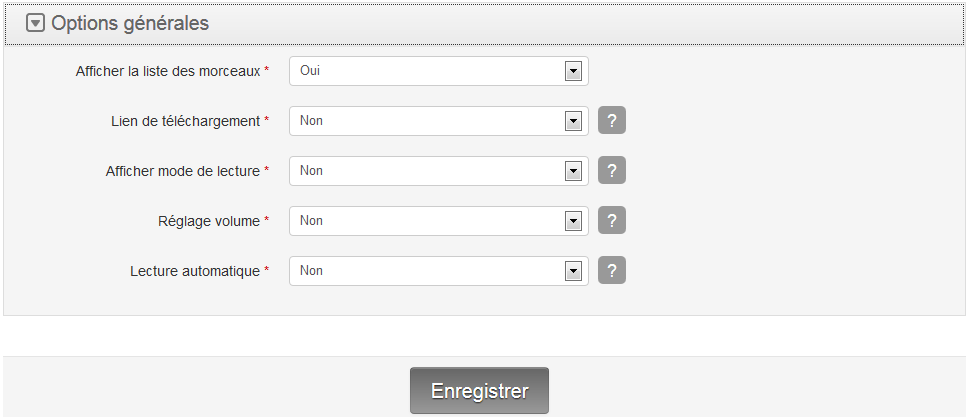This screenshot has height=417, width=970.
Task: Click arrow of Afficher la liste des morceaux dropdown
Action: coord(573,71)
